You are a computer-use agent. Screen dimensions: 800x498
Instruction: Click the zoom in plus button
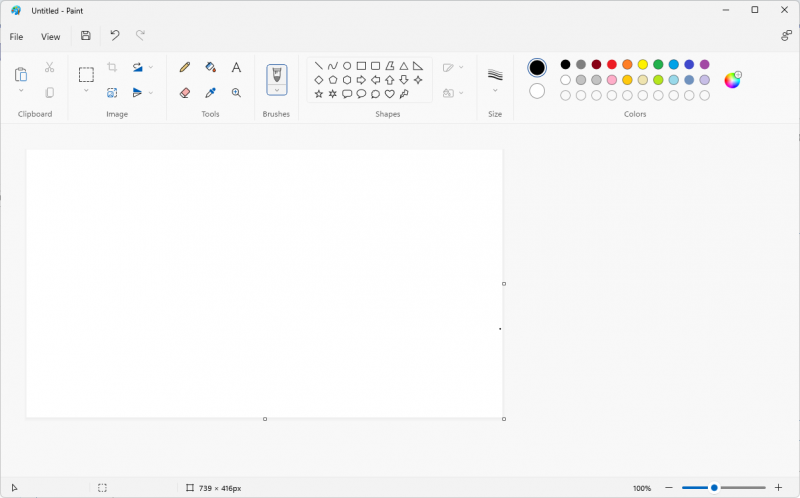(778, 488)
